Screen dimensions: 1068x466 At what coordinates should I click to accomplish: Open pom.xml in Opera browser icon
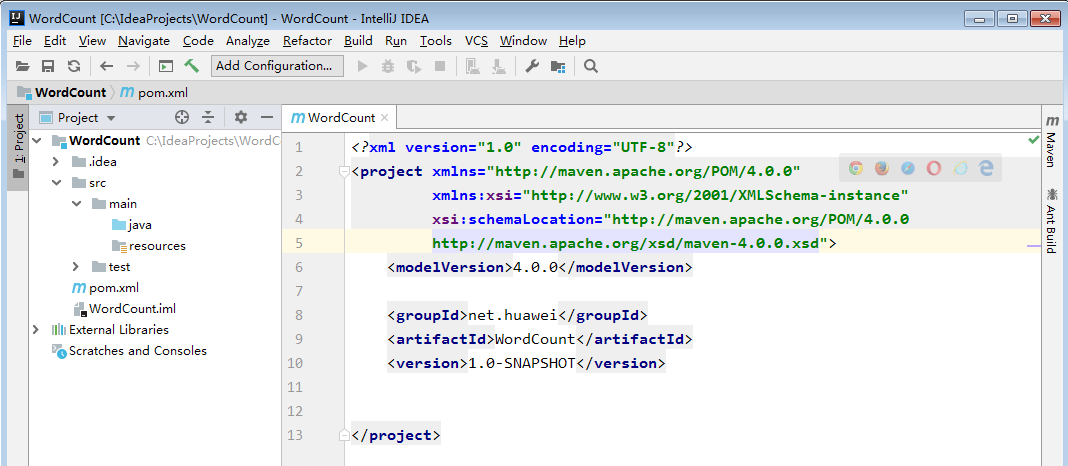click(934, 168)
